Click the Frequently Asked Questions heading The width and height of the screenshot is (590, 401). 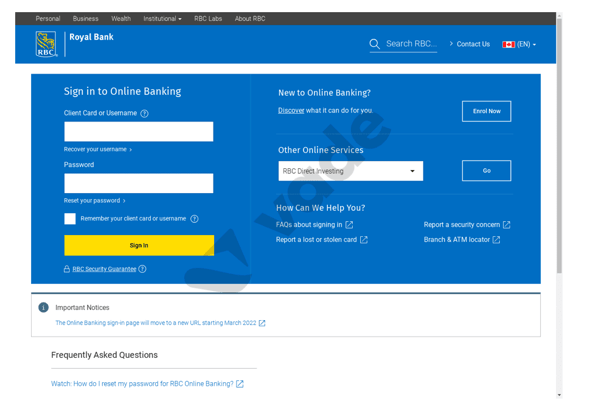104,355
